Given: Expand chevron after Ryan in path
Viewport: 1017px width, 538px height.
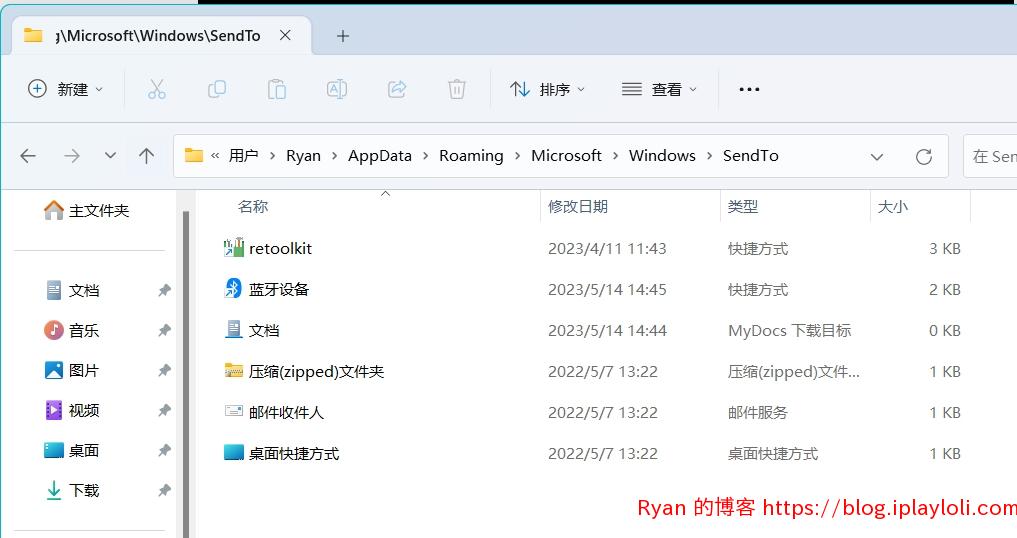Looking at the screenshot, I should click(334, 156).
